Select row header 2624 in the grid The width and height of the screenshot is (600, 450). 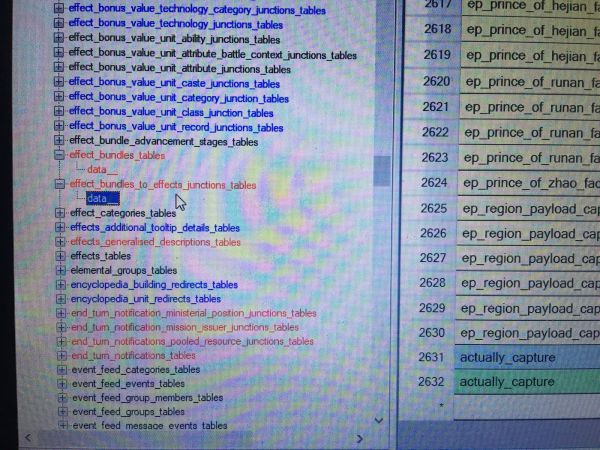click(434, 182)
